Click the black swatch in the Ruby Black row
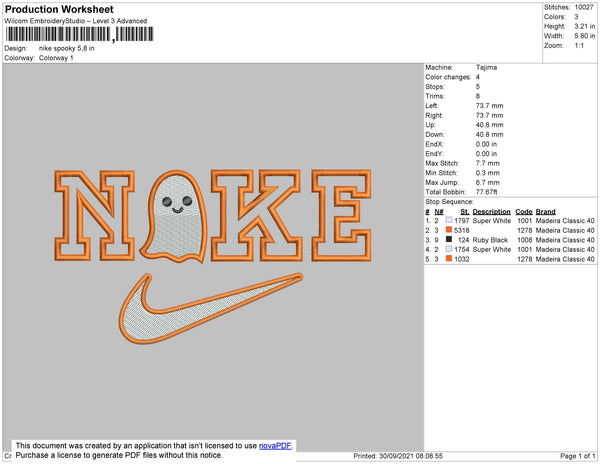The height and width of the screenshot is (464, 600). point(449,239)
